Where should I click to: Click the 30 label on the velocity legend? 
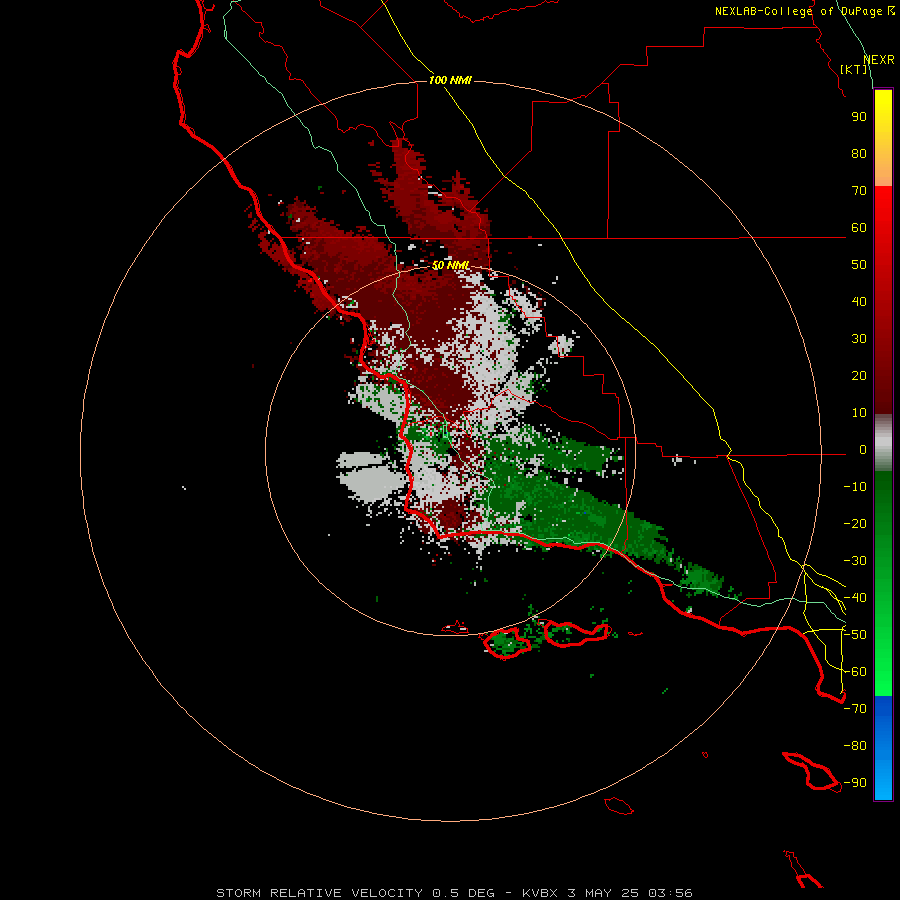coord(859,339)
